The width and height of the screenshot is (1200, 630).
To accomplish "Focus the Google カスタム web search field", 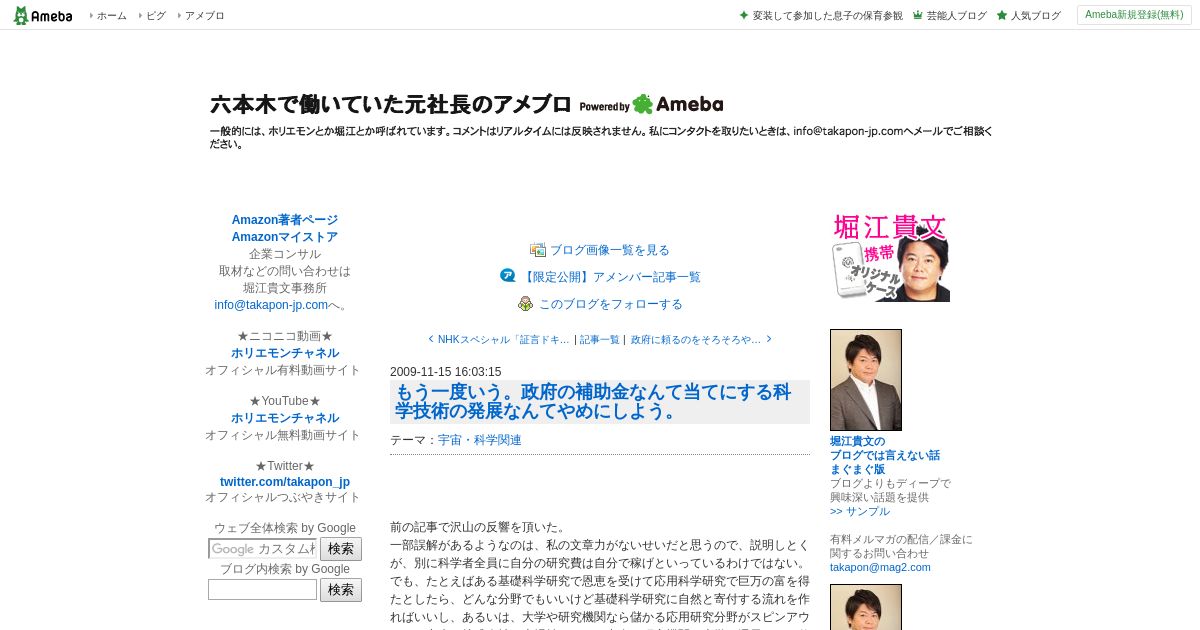I will tap(262, 549).
